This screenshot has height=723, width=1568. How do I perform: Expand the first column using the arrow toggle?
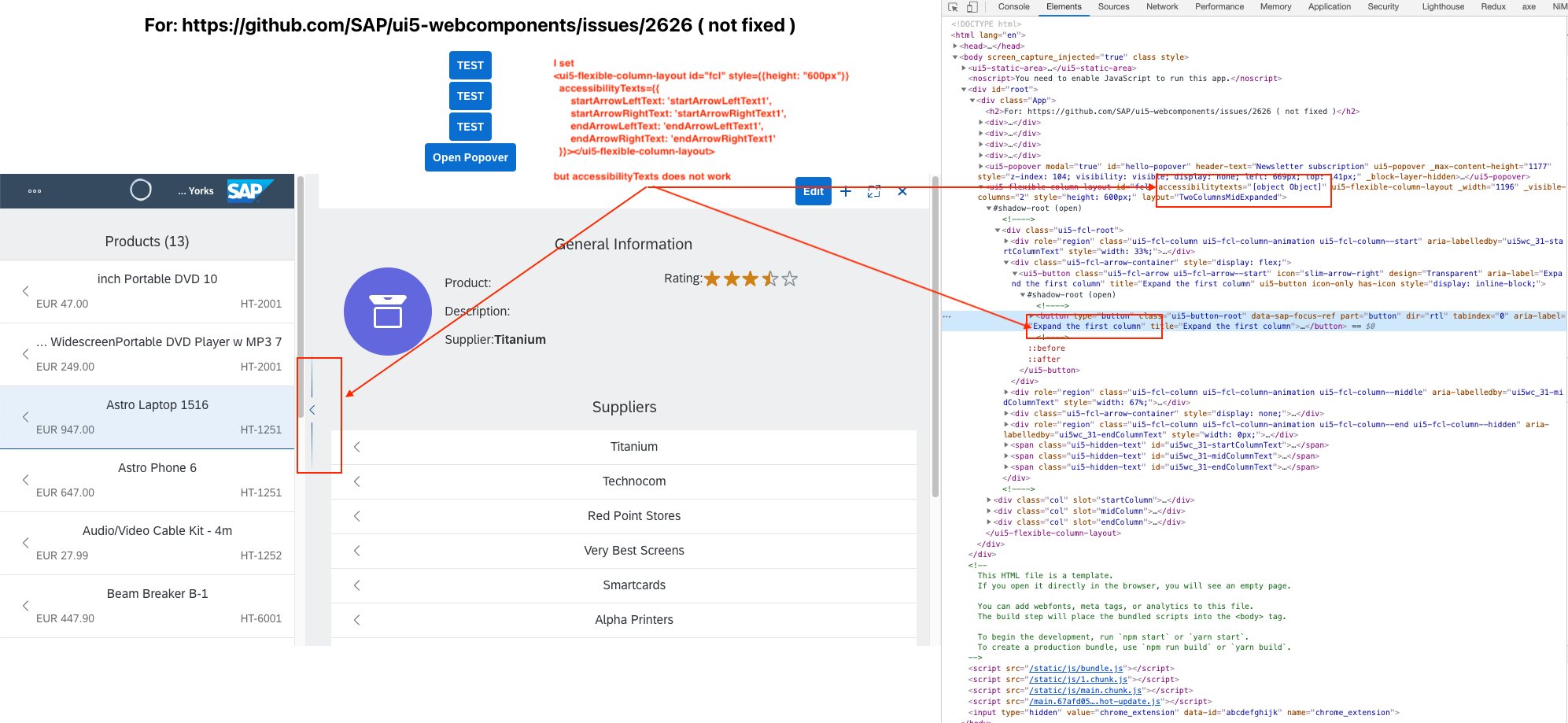pyautogui.click(x=313, y=409)
